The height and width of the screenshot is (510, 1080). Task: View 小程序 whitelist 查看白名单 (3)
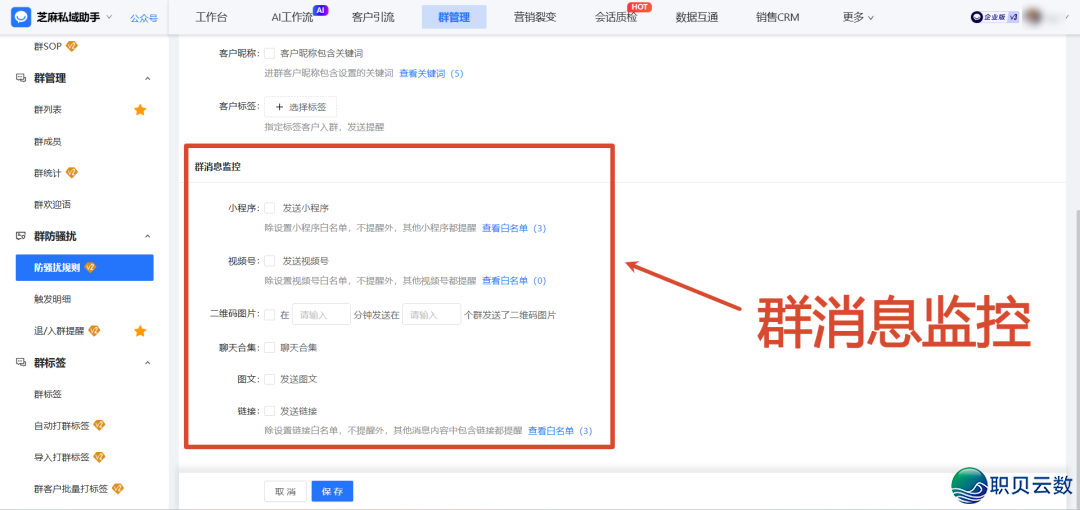(x=514, y=227)
